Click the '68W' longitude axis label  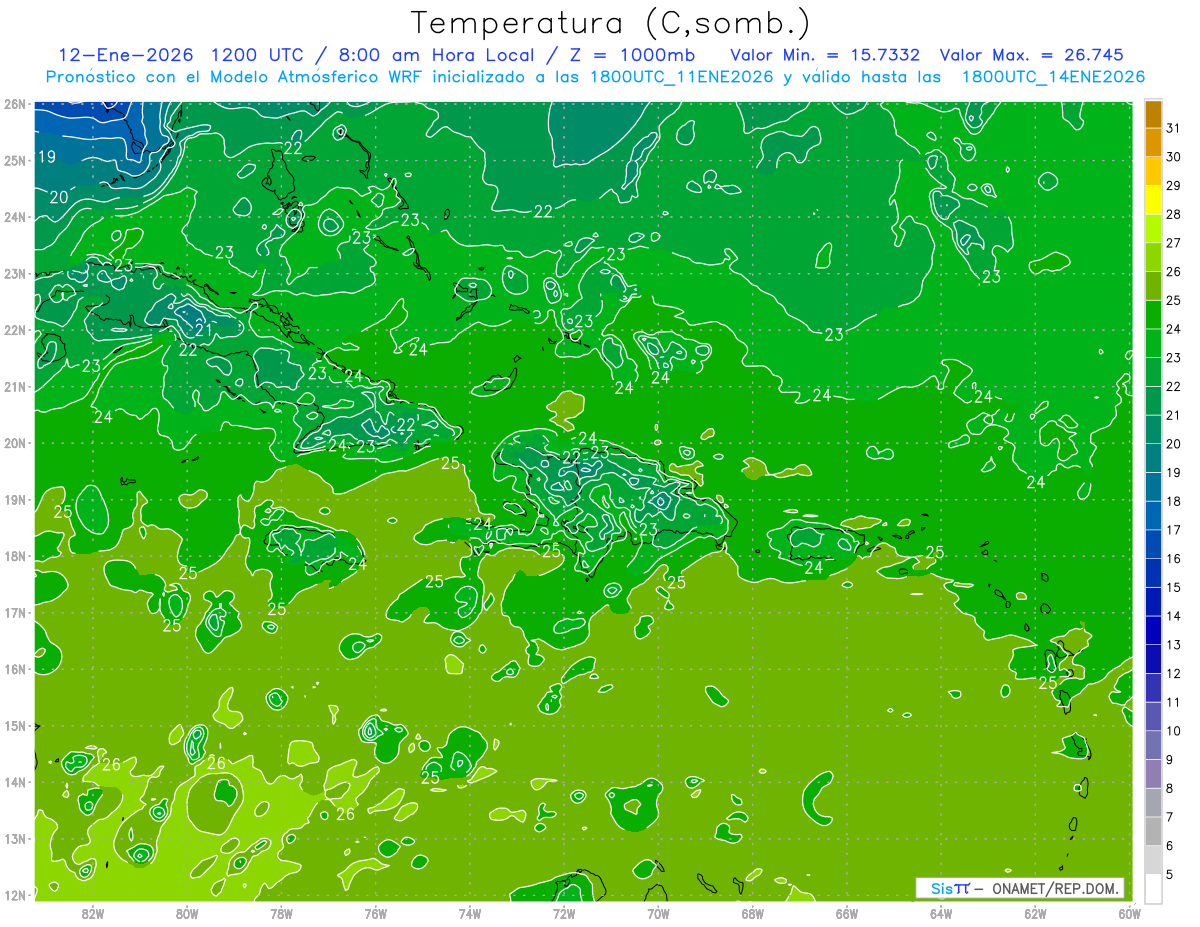coord(752,913)
